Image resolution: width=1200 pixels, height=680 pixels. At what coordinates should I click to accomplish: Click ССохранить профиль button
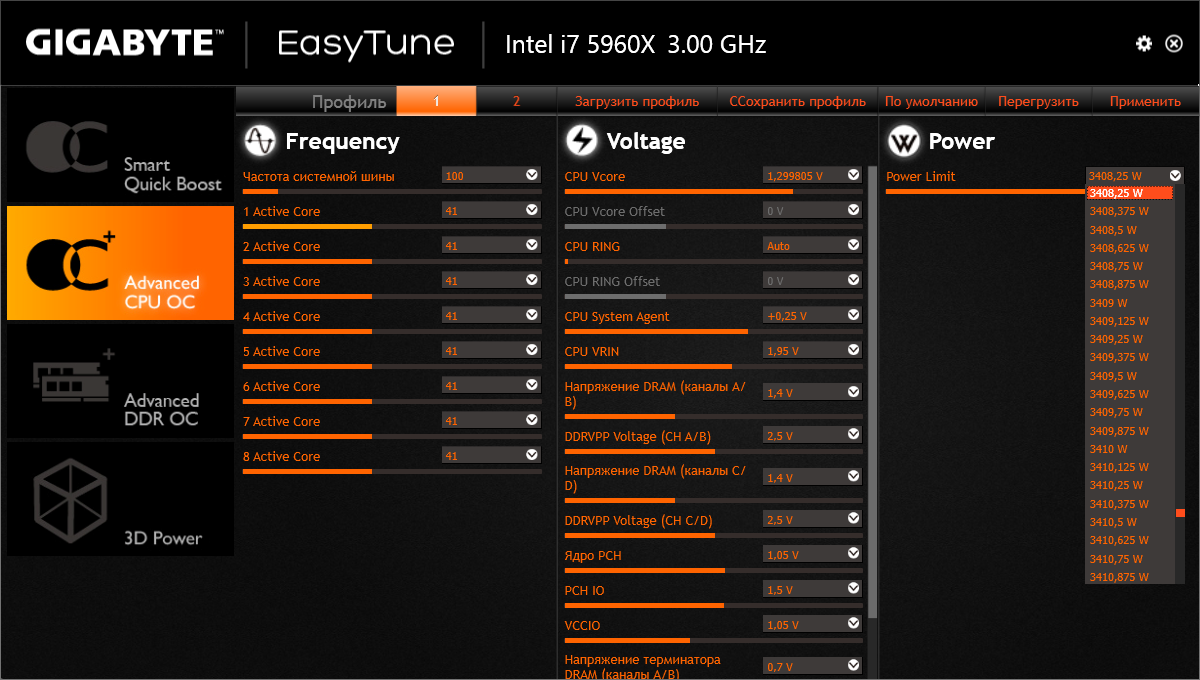[x=797, y=101]
